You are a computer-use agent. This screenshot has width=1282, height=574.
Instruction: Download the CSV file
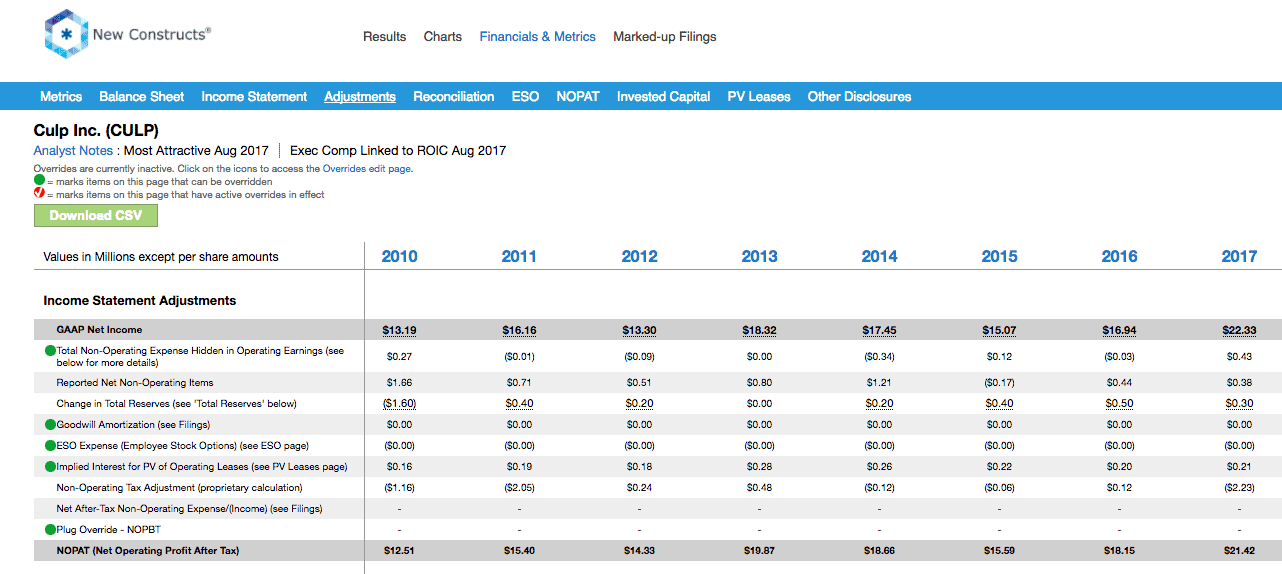tap(96, 215)
